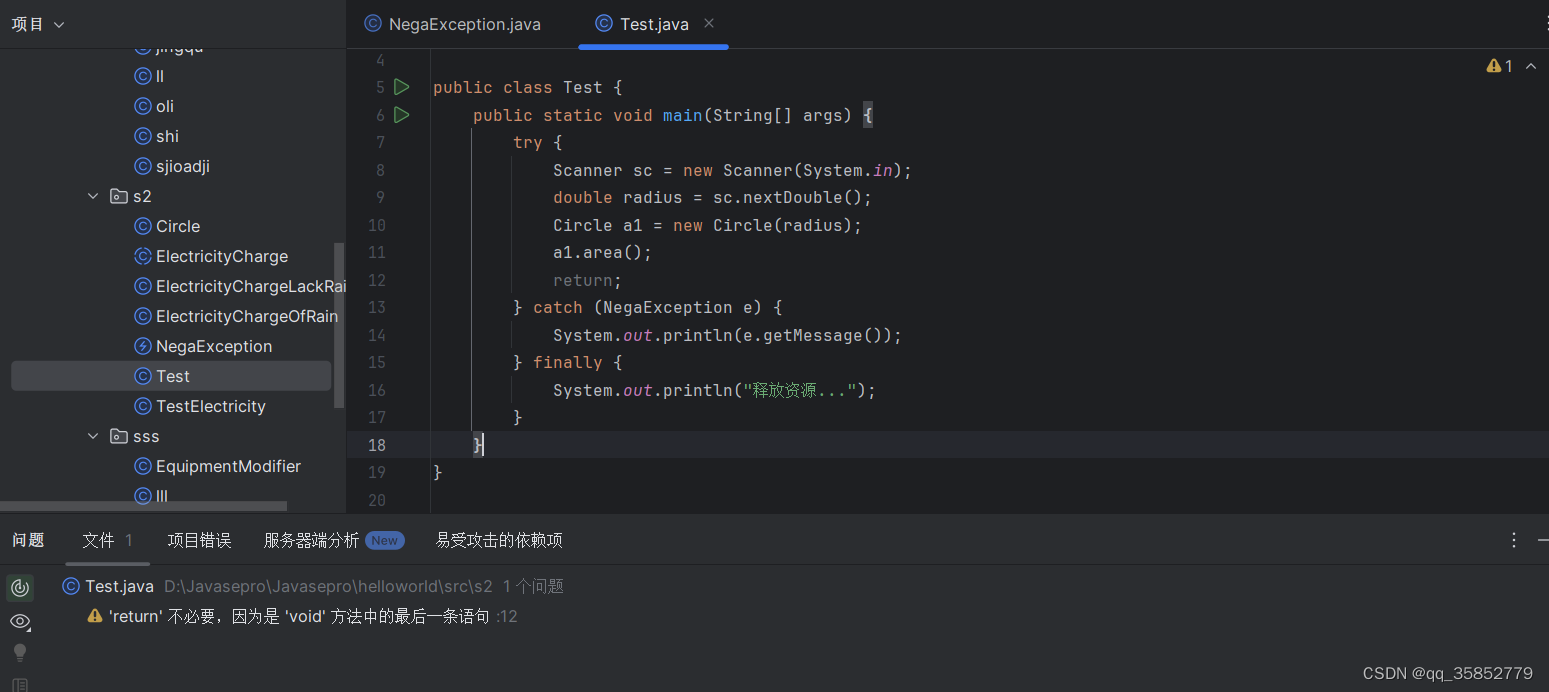
Task: Click the horizontal scrollbar of project tree
Action: pos(143,506)
